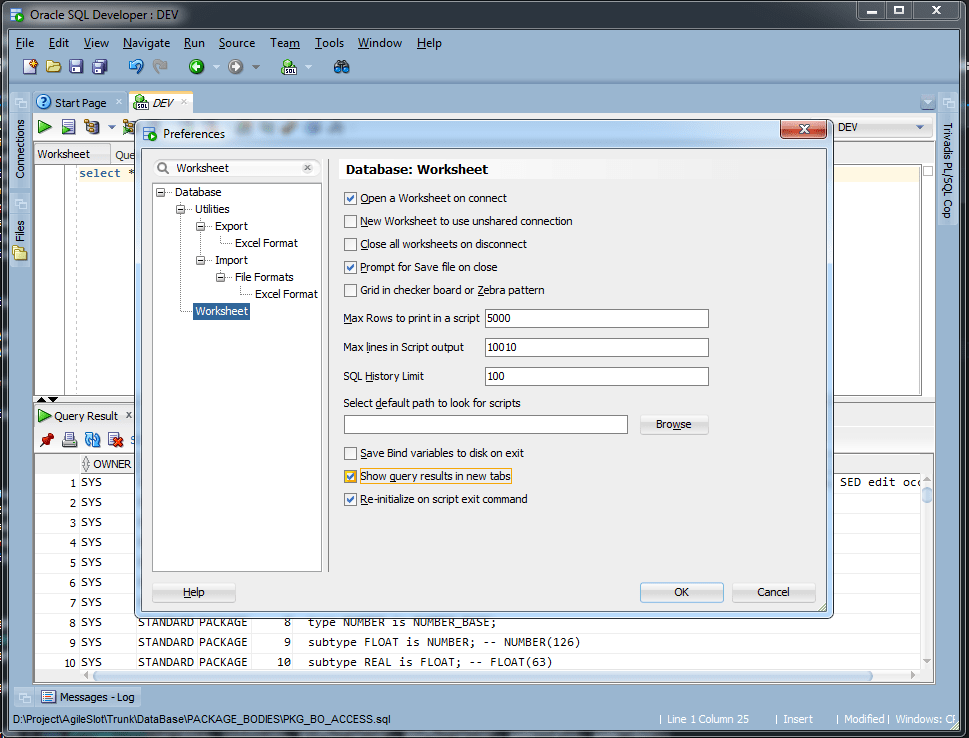Enable New Worksheet to use unshared connection

tap(351, 221)
